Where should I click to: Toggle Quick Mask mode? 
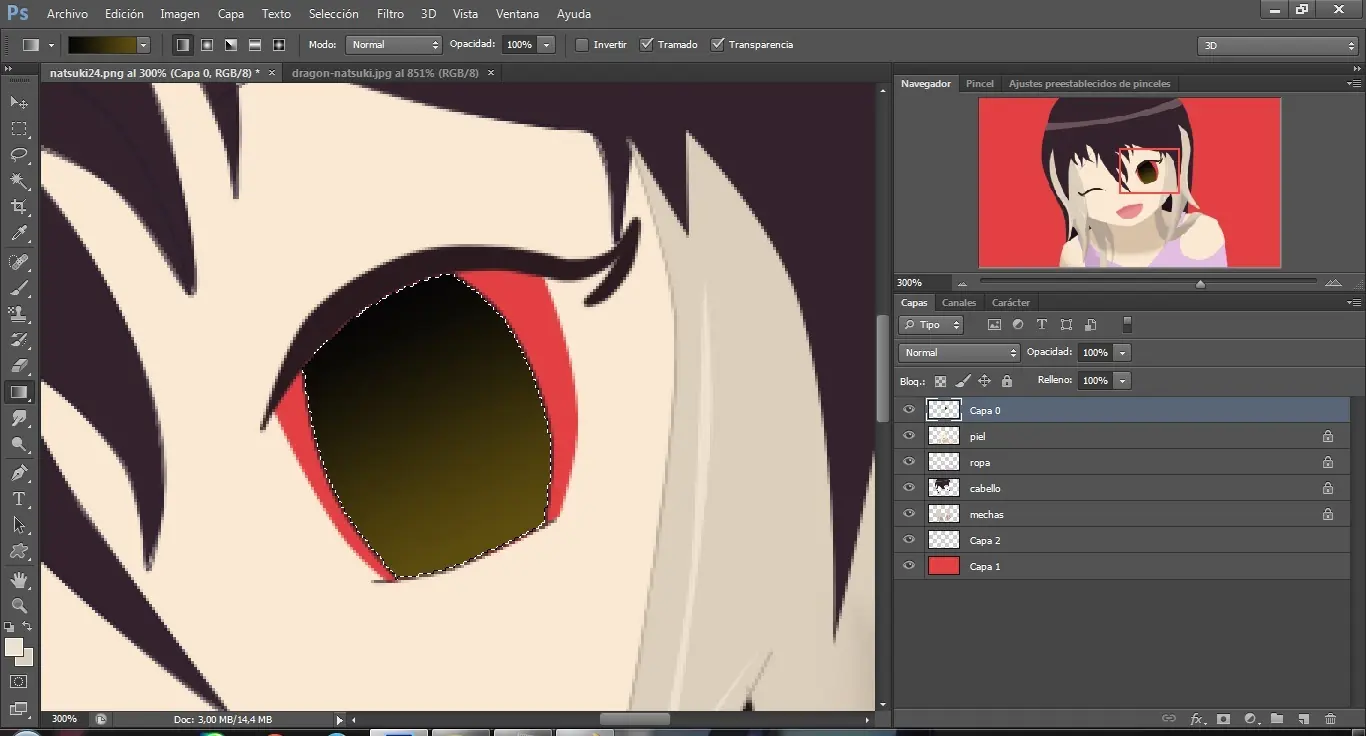(x=19, y=681)
